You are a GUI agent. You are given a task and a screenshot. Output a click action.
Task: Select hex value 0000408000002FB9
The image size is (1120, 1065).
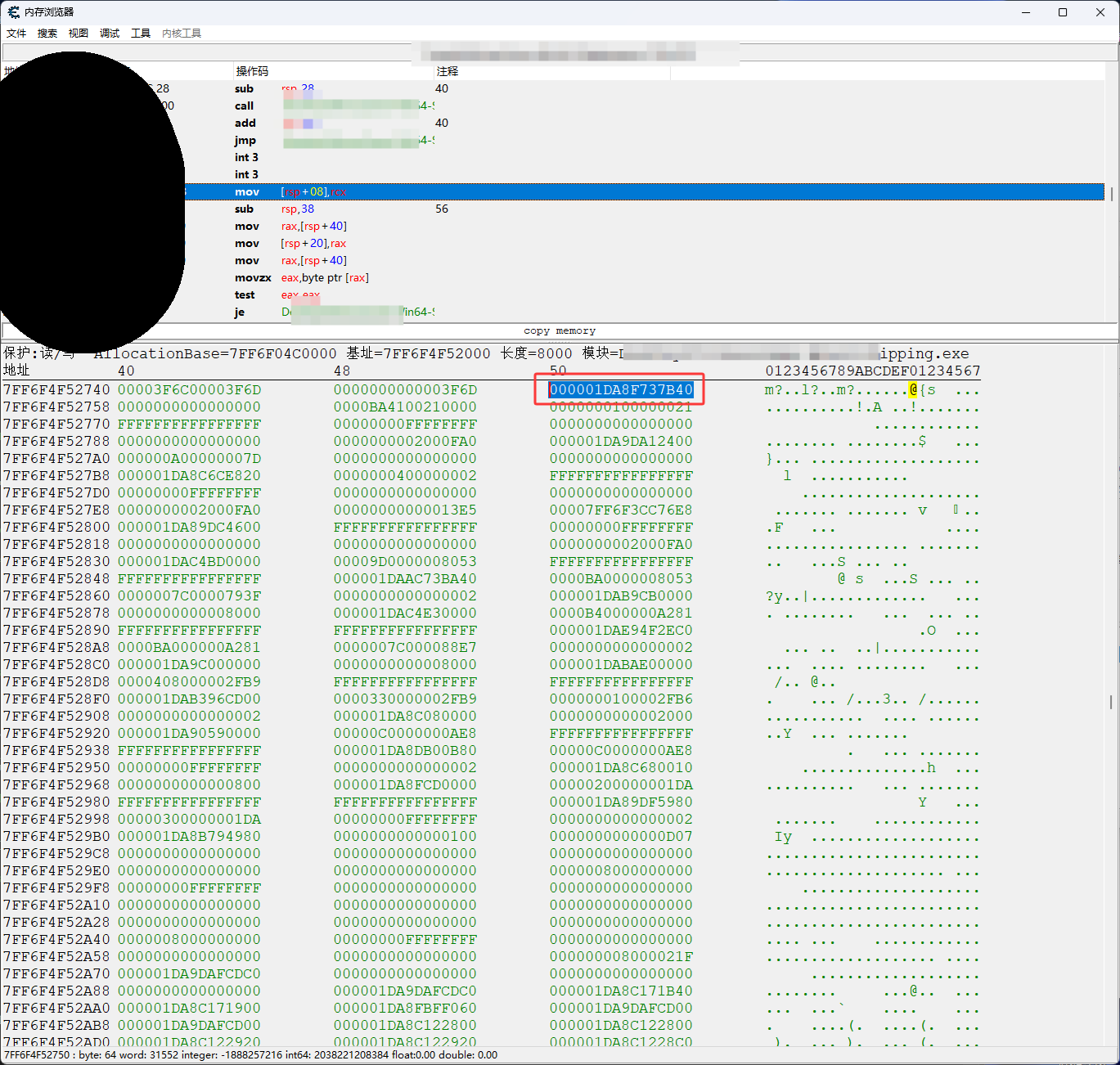click(190, 682)
